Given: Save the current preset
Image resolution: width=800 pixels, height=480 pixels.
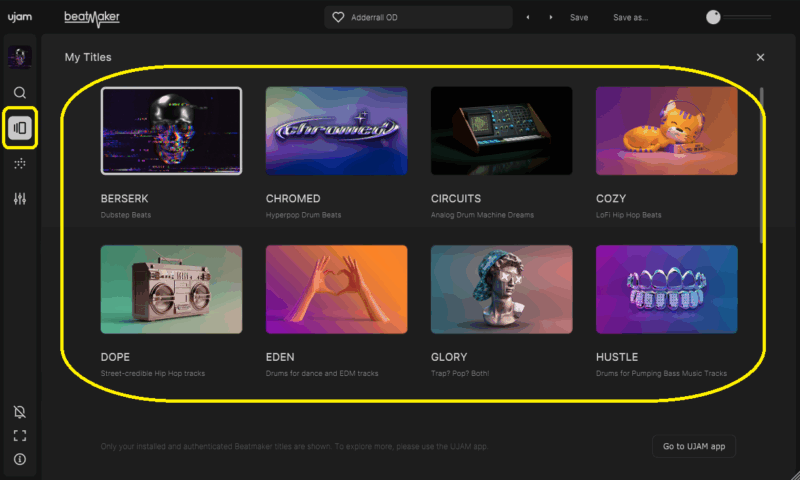Looking at the screenshot, I should click(x=579, y=17).
